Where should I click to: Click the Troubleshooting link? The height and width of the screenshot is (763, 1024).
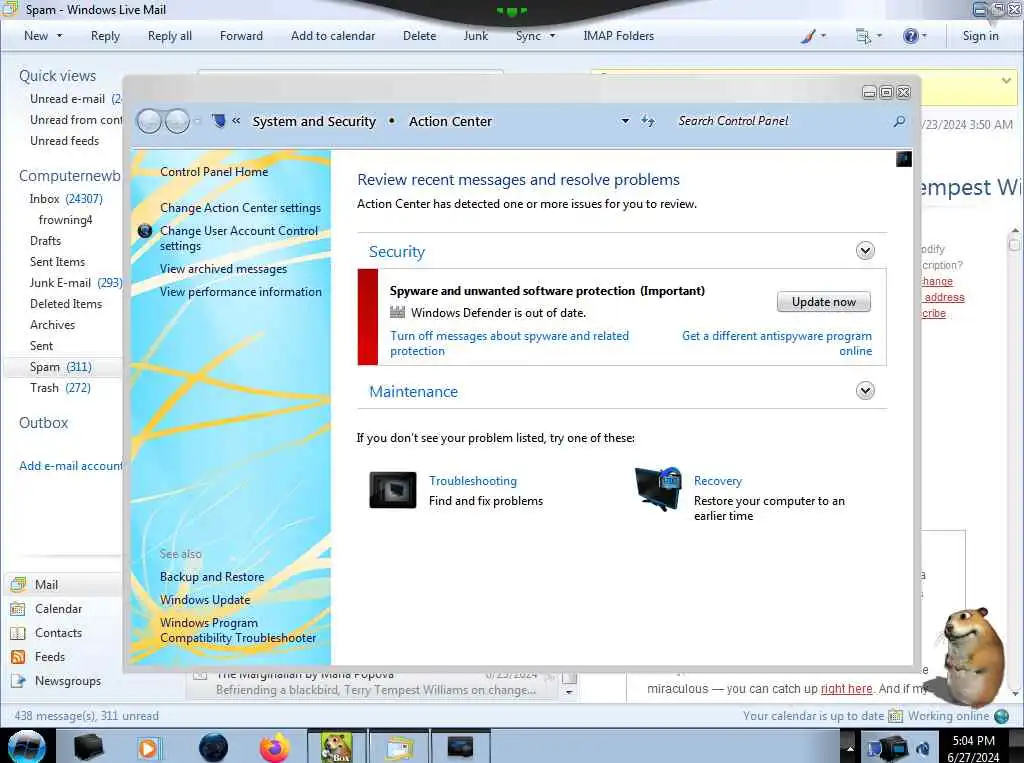[x=473, y=481]
